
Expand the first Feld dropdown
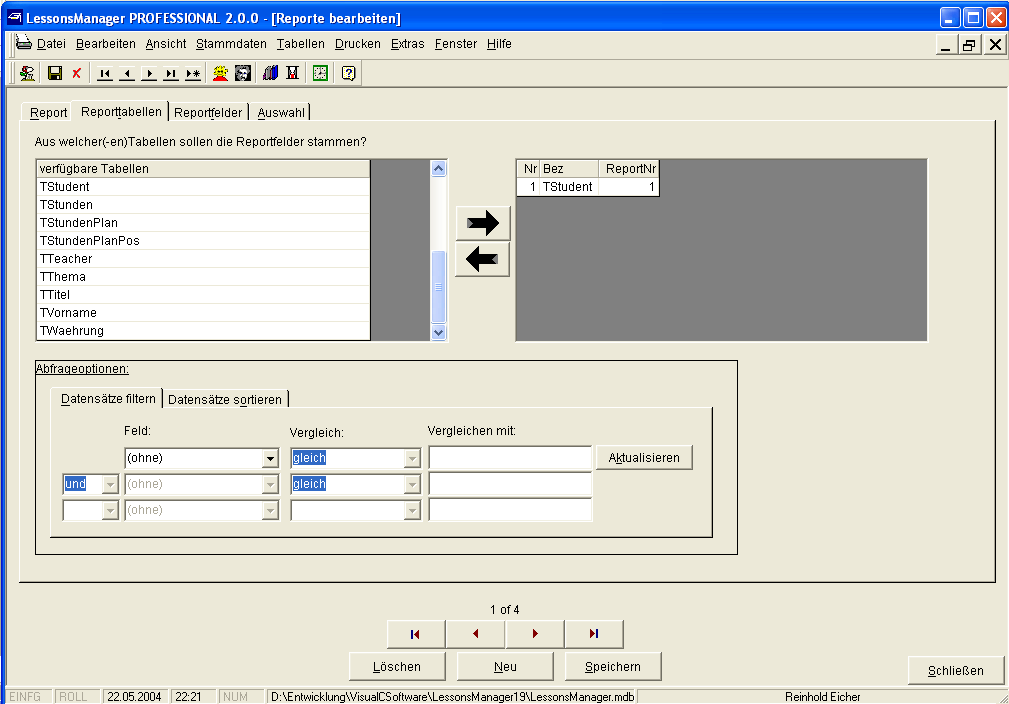tap(269, 459)
